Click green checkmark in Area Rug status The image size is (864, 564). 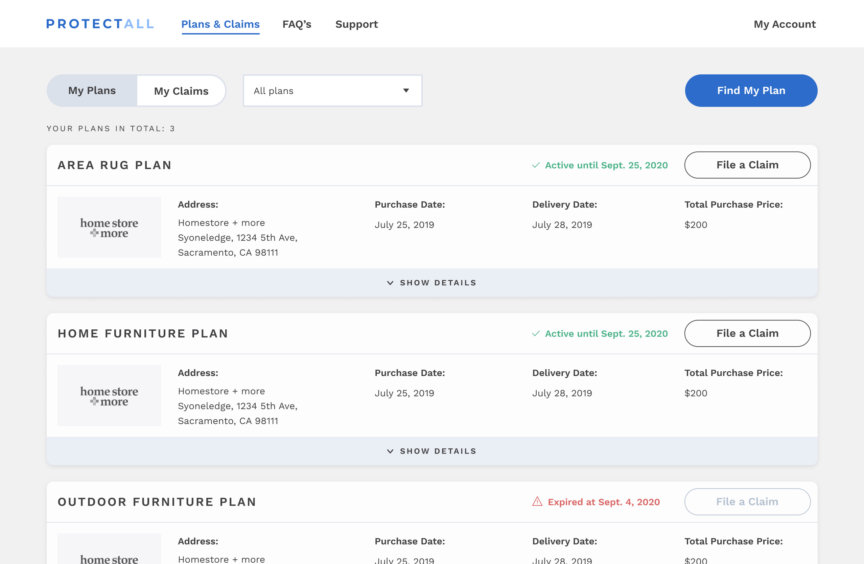click(x=536, y=165)
